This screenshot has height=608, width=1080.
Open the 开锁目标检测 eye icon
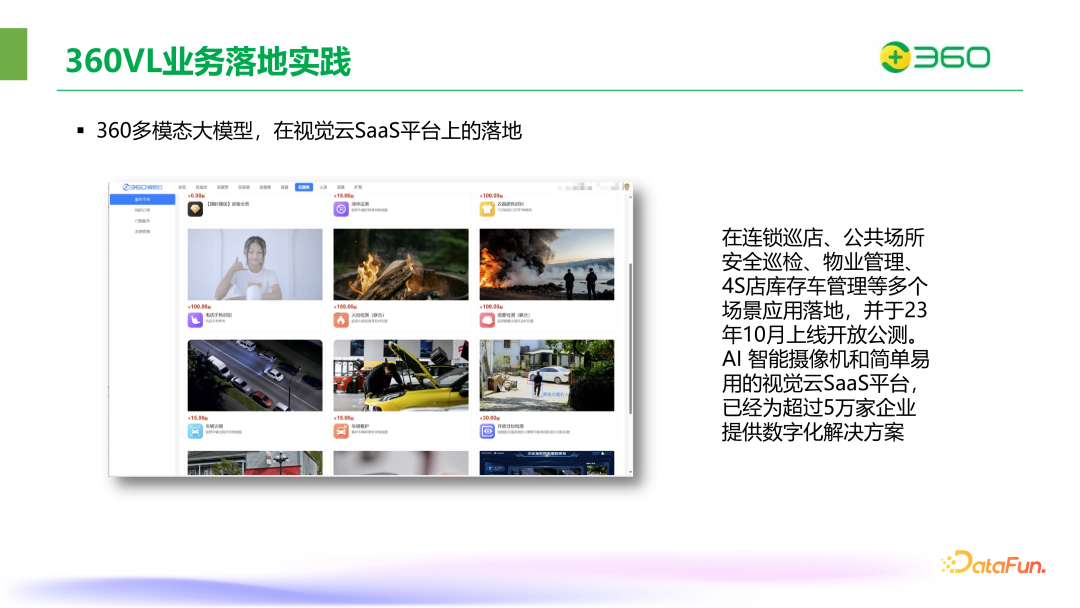click(x=488, y=431)
